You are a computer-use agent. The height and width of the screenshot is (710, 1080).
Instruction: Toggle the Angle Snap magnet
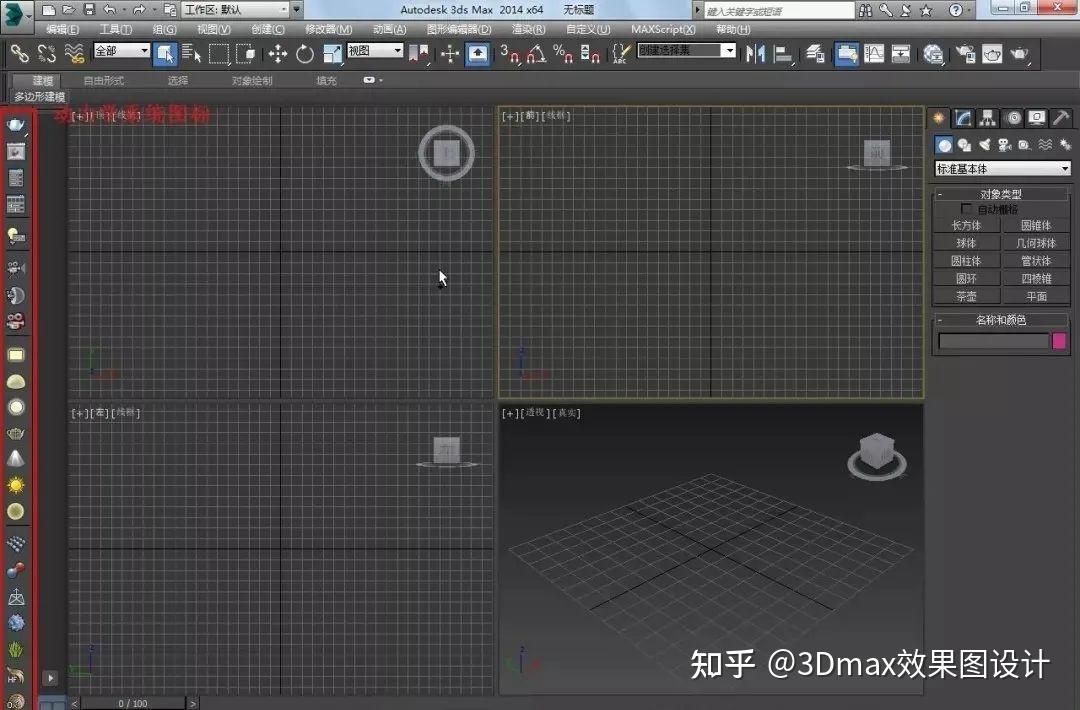pos(537,53)
